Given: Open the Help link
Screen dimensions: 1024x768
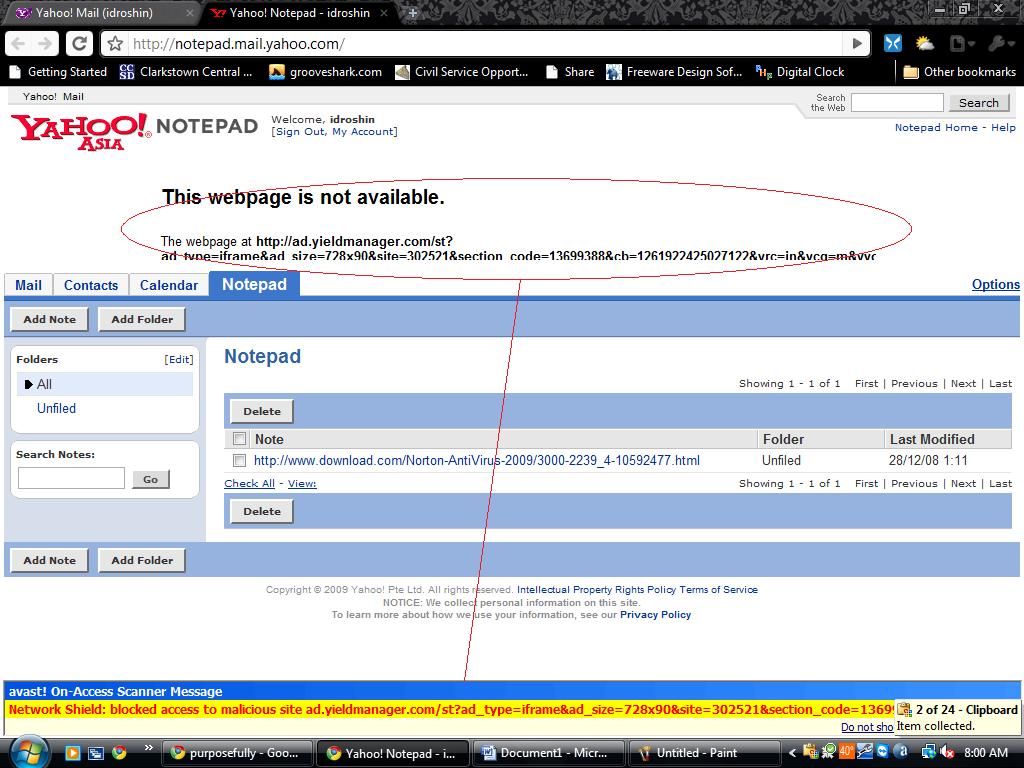Looking at the screenshot, I should [1003, 128].
